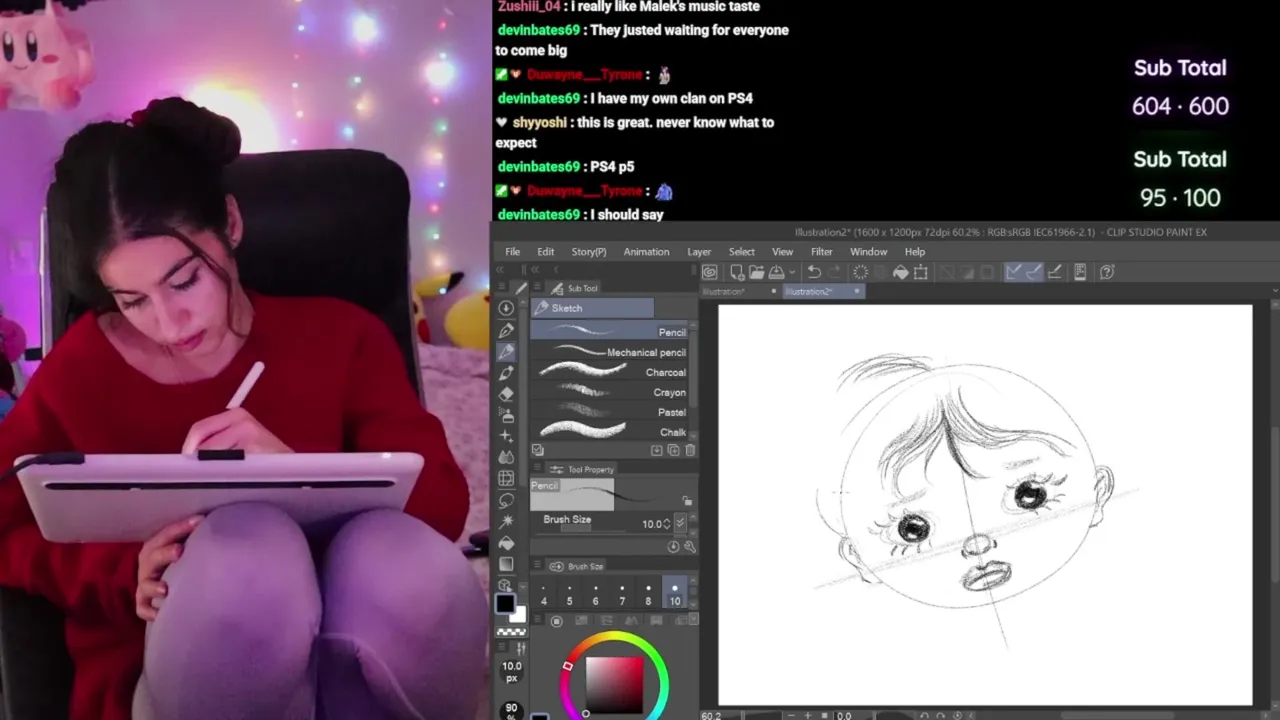Open Brush Size dynamics dropdown button
This screenshot has height=720, width=1280.
tap(680, 523)
